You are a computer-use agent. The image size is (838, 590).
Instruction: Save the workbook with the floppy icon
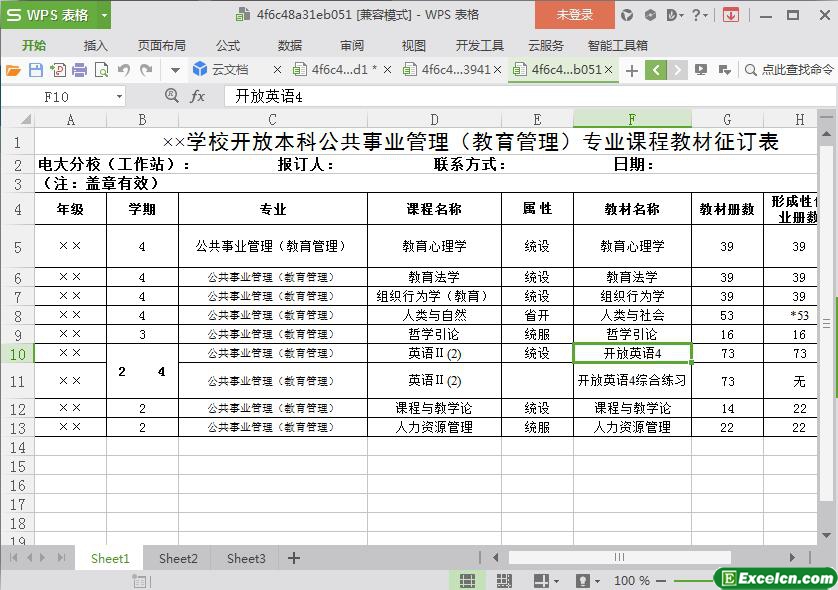[x=36, y=70]
